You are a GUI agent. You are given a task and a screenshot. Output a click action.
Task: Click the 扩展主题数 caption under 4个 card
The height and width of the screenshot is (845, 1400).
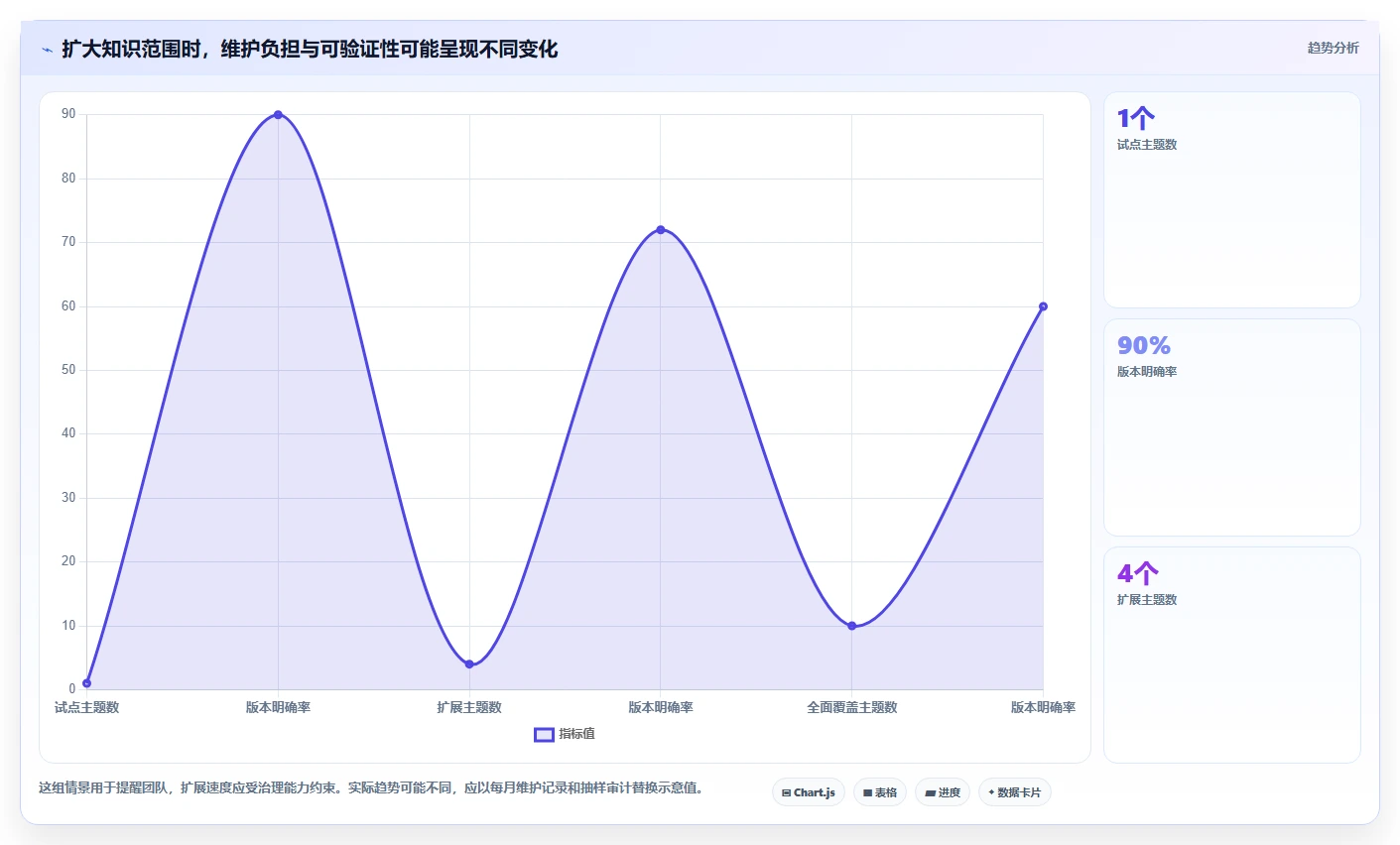pyautogui.click(x=1147, y=600)
